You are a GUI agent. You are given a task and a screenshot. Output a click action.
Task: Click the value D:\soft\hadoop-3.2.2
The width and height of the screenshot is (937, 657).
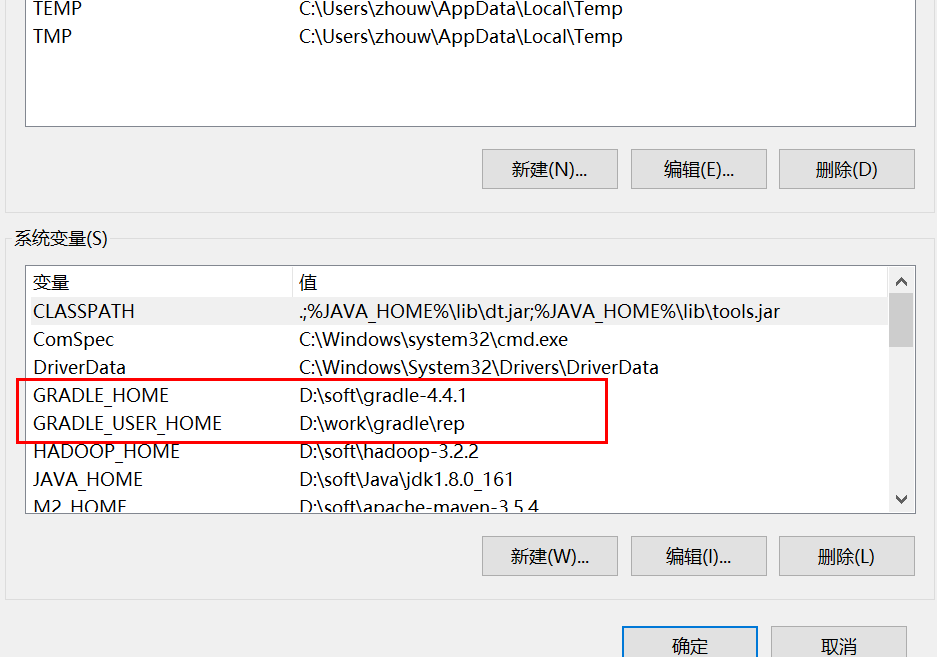click(x=389, y=451)
